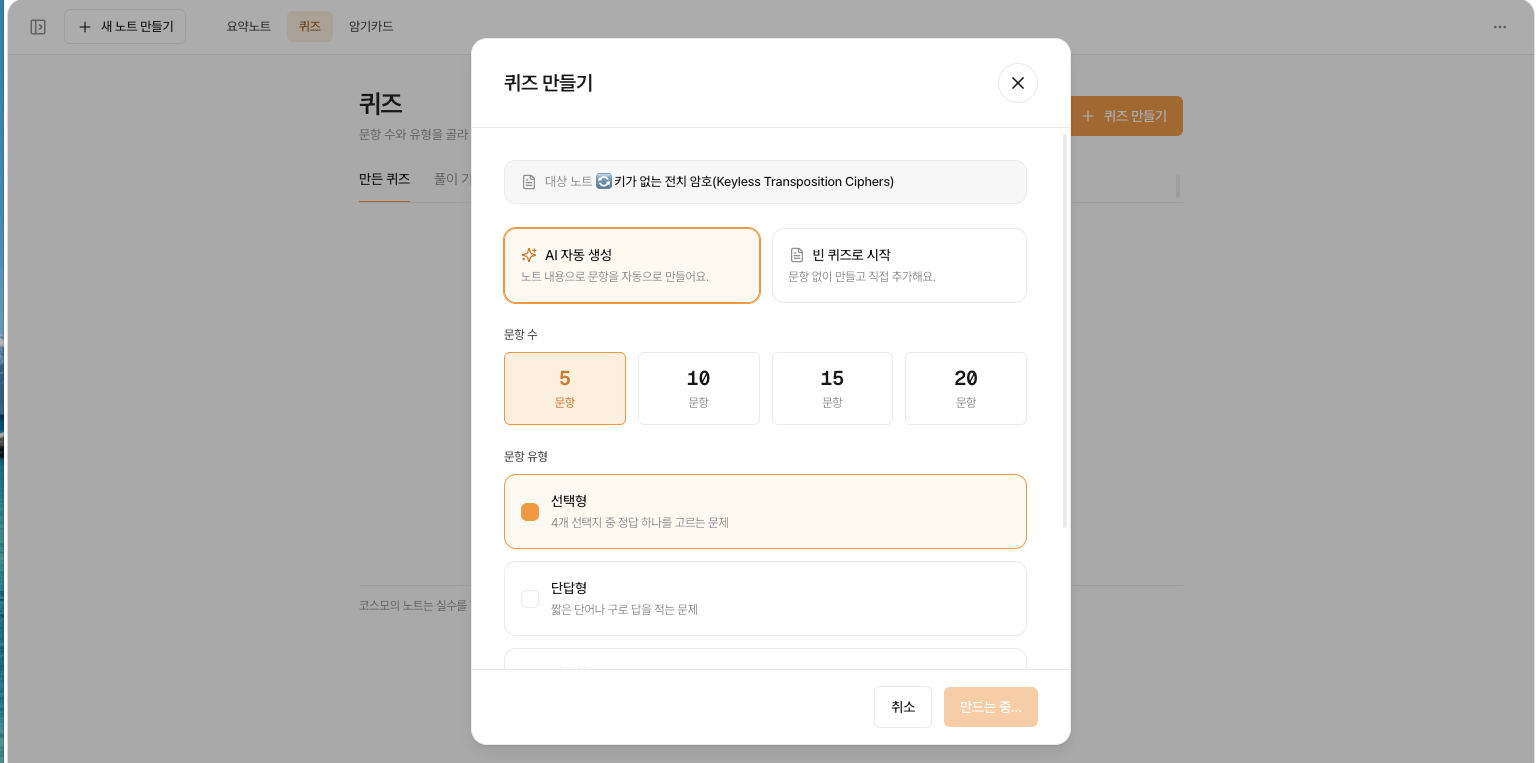Open the 암기카드 tab
The image size is (1537, 763).
pyautogui.click(x=371, y=27)
